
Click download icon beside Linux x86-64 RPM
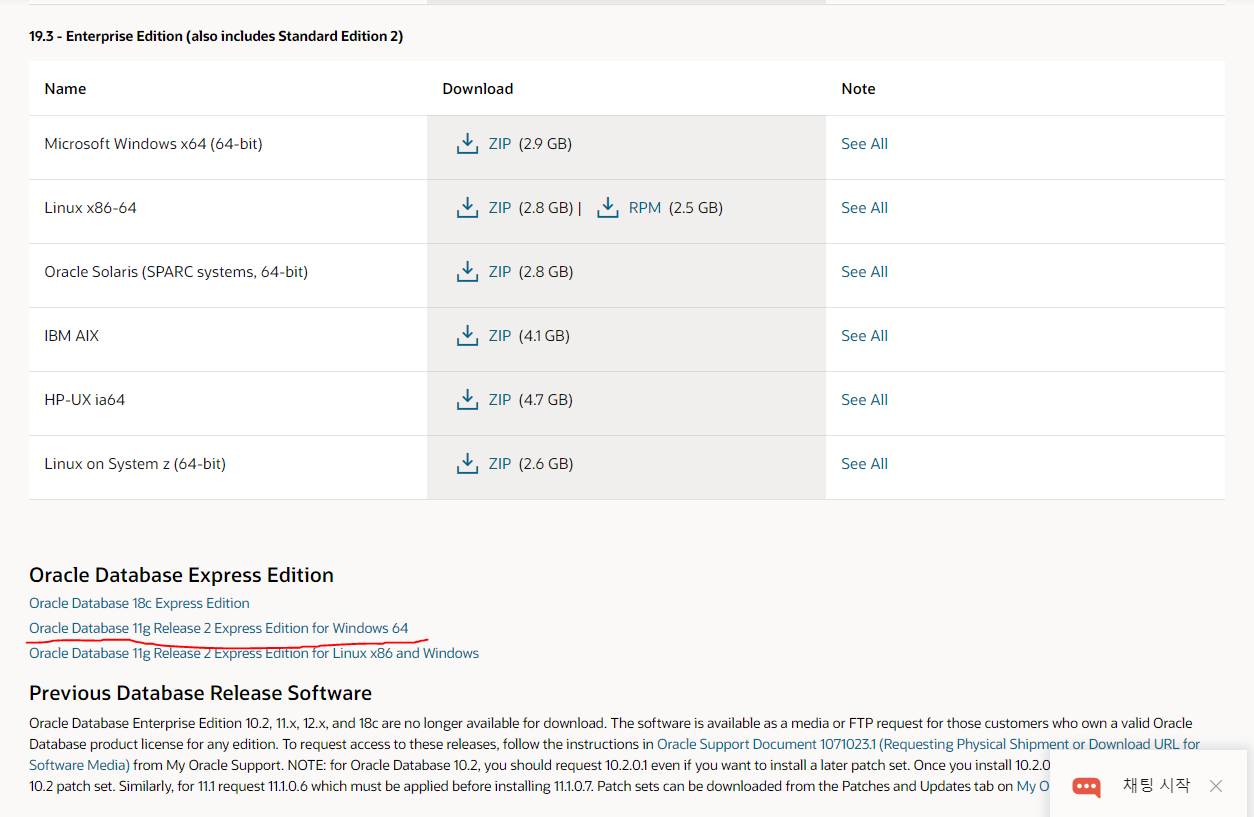tap(607, 208)
